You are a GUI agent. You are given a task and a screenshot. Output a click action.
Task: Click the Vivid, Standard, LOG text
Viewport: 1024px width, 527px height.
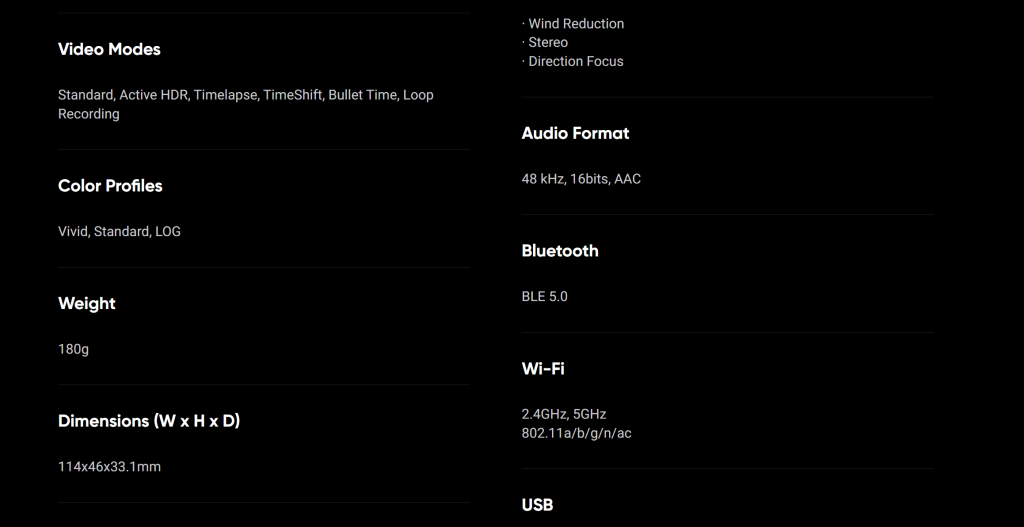point(120,231)
